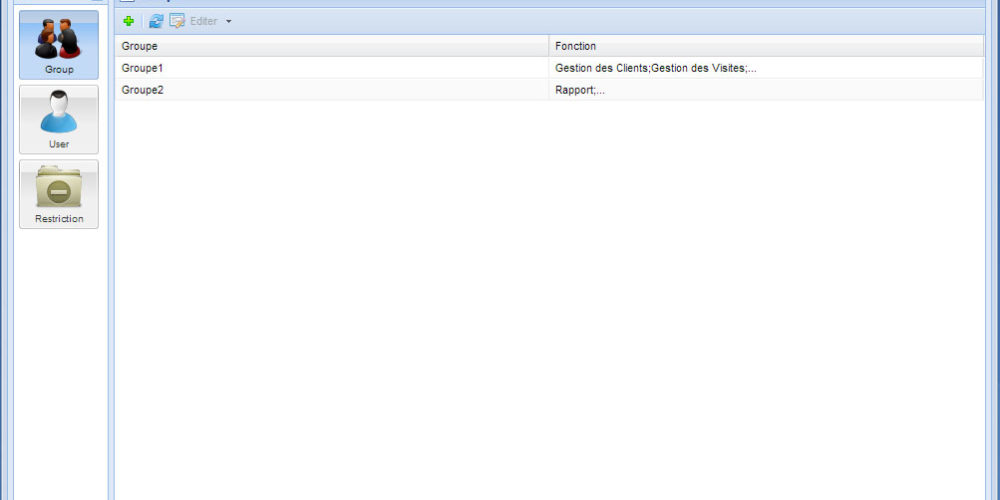Click blank header cell right of Fonction
Screen dimensions: 1000x500
click(991, 46)
